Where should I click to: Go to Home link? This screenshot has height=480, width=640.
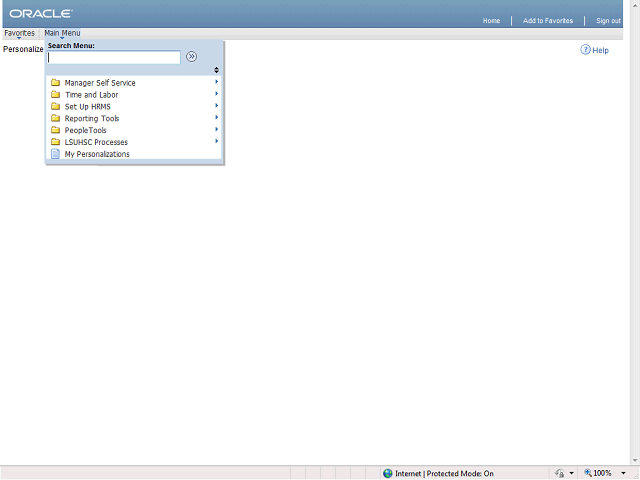(x=491, y=20)
